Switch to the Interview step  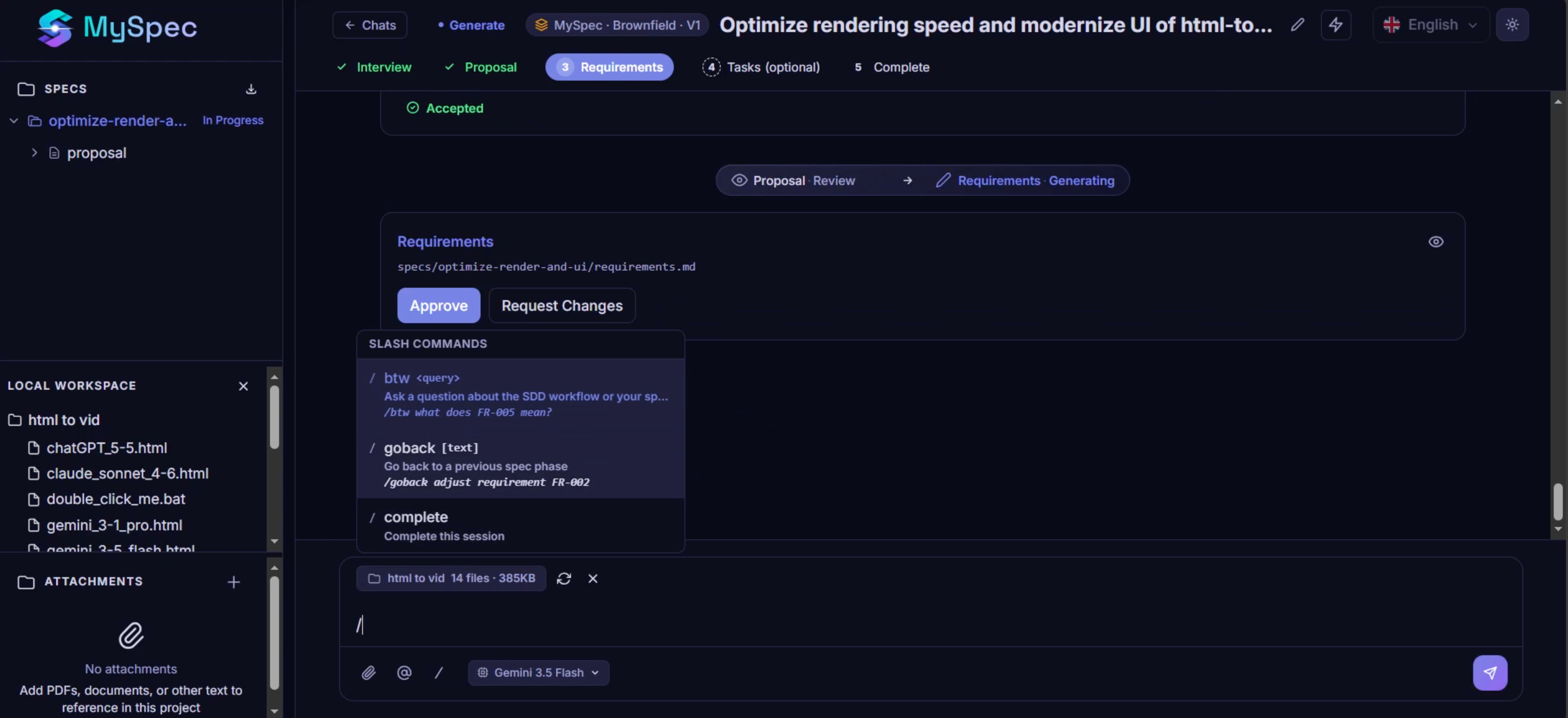[374, 67]
